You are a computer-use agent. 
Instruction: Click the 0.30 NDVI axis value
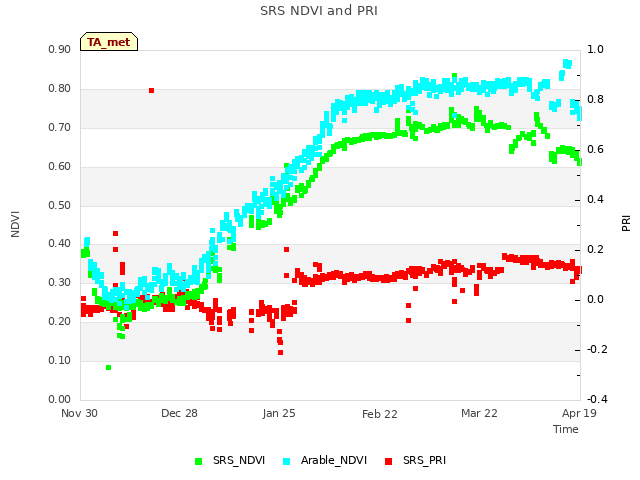point(60,282)
